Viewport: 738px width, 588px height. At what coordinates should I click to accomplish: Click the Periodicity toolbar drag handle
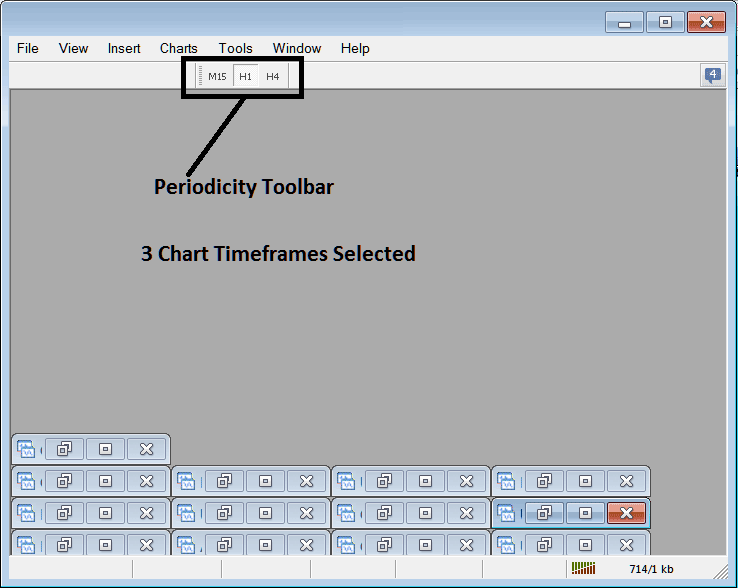200,76
